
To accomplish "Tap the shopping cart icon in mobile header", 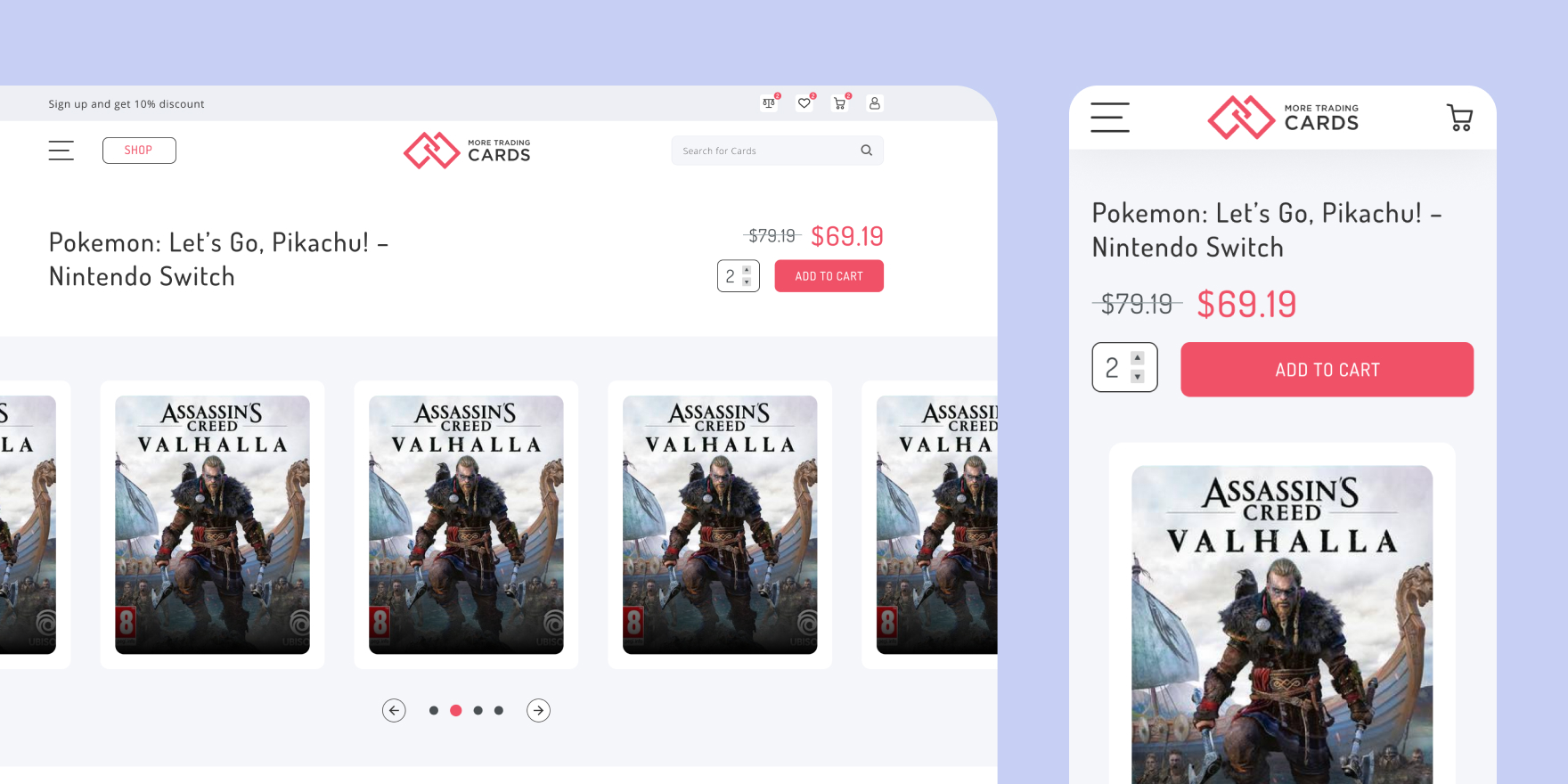I will pos(1459,118).
